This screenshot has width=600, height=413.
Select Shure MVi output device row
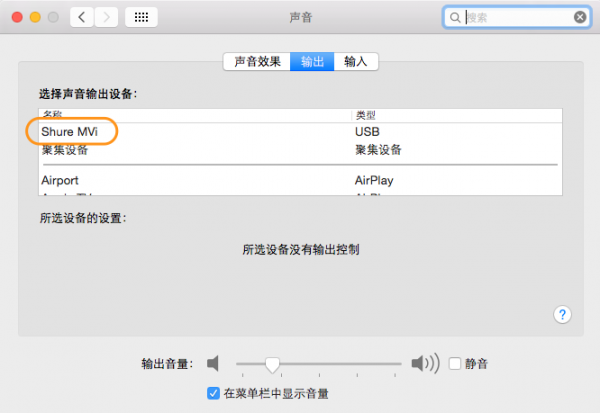tap(300, 132)
